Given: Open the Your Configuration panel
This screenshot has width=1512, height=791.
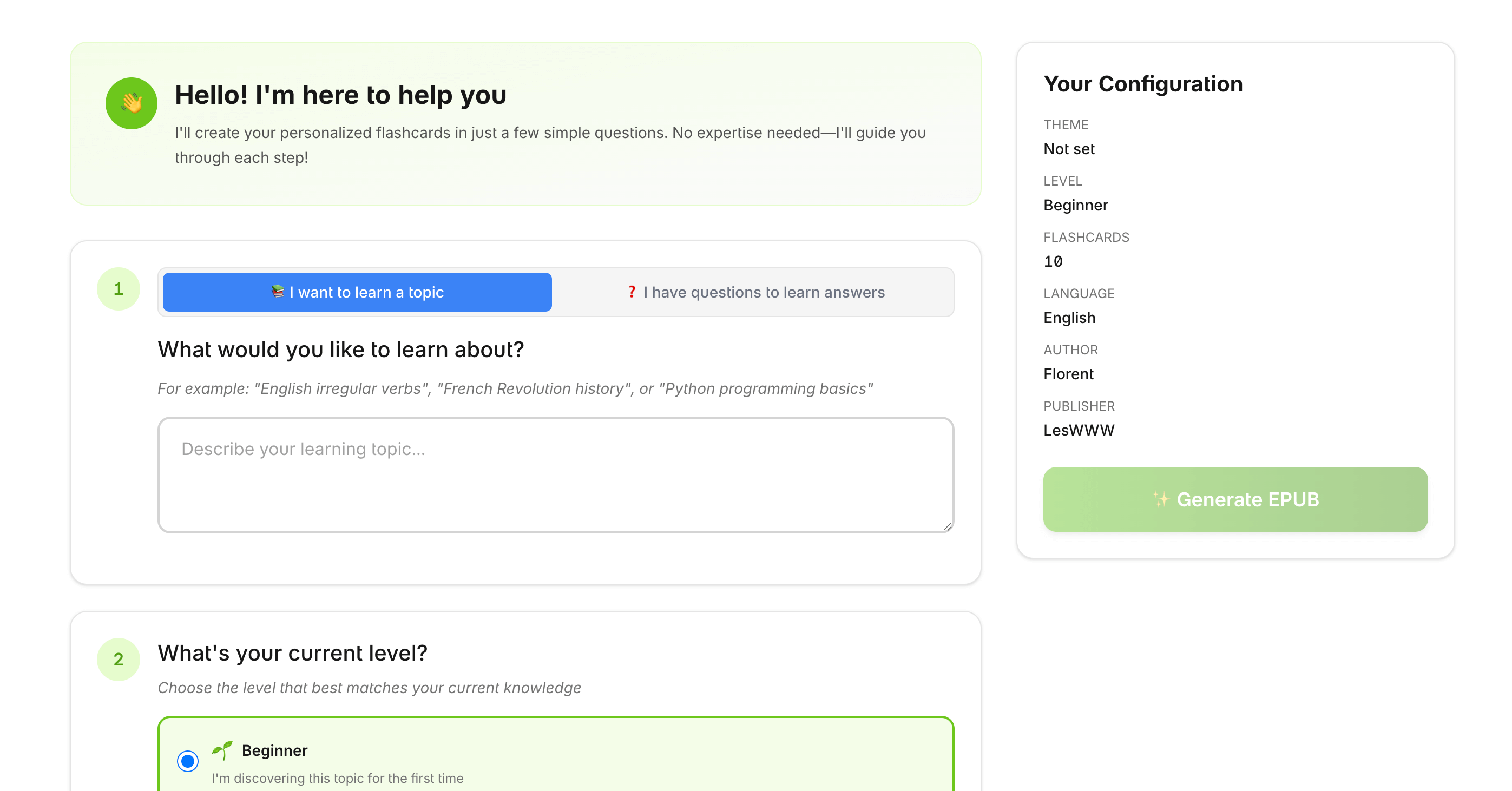Looking at the screenshot, I should pyautogui.click(x=1143, y=84).
